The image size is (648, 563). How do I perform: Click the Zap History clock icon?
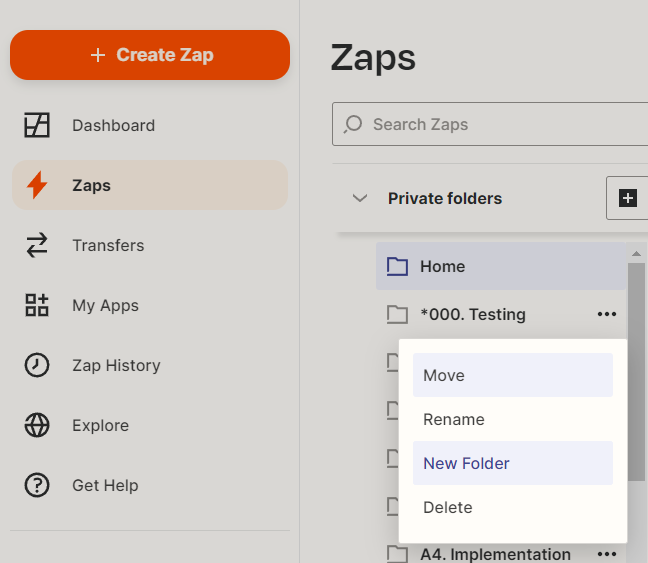[x=37, y=365]
